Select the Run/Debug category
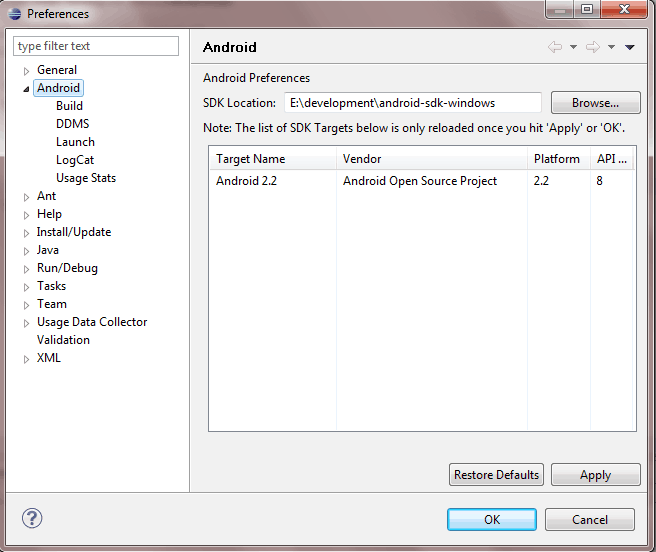 [x=67, y=268]
